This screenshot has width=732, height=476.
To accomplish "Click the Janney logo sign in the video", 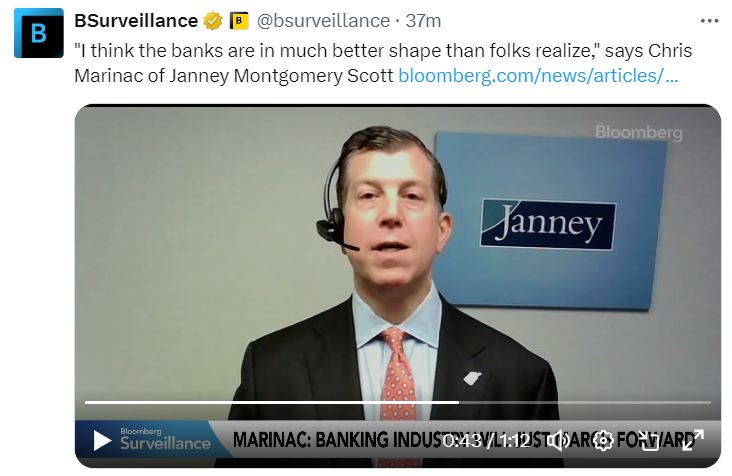I will tap(548, 224).
